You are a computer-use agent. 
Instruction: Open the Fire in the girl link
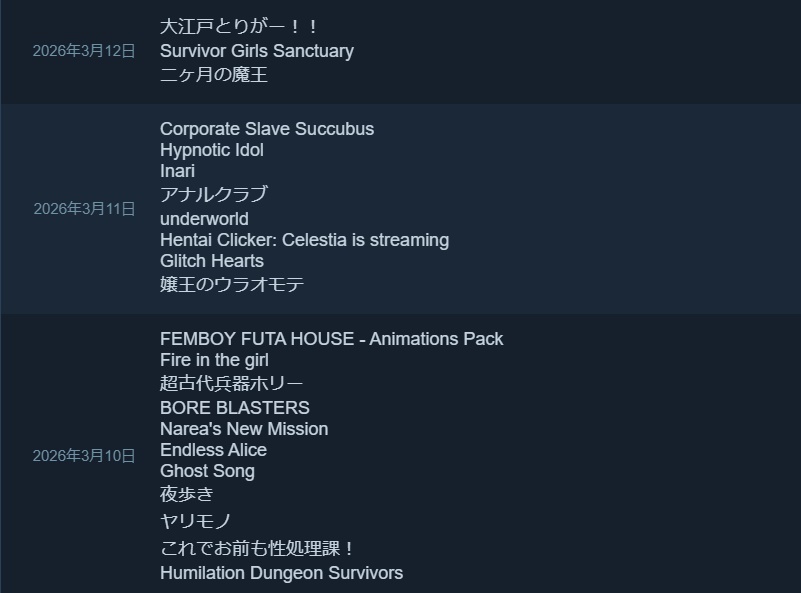point(214,360)
